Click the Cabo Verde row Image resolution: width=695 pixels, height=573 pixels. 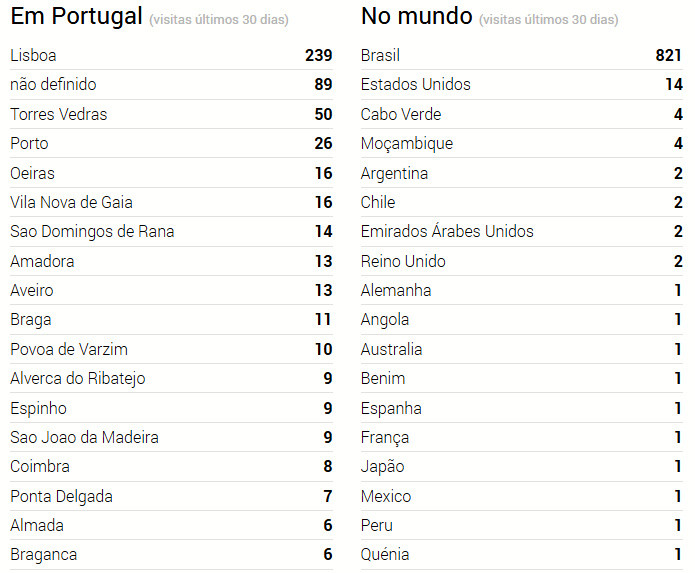click(x=401, y=115)
